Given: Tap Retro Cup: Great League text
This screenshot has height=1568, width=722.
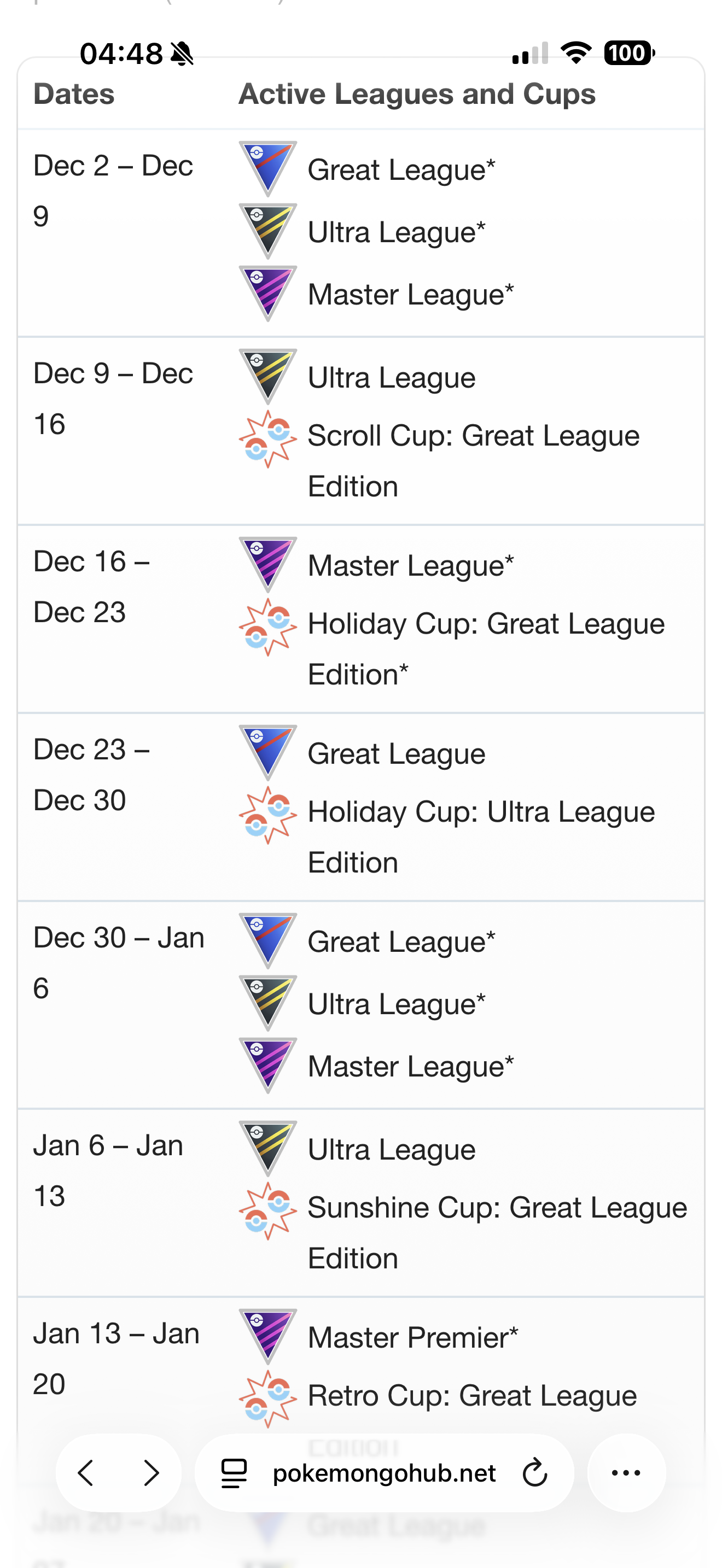Looking at the screenshot, I should pyautogui.click(x=472, y=1395).
